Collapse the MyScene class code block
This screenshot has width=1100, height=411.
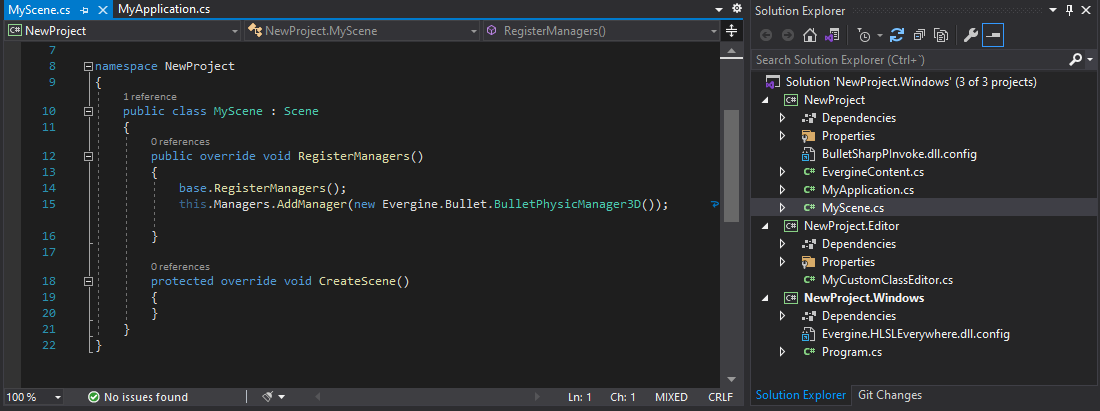pyautogui.click(x=88, y=111)
